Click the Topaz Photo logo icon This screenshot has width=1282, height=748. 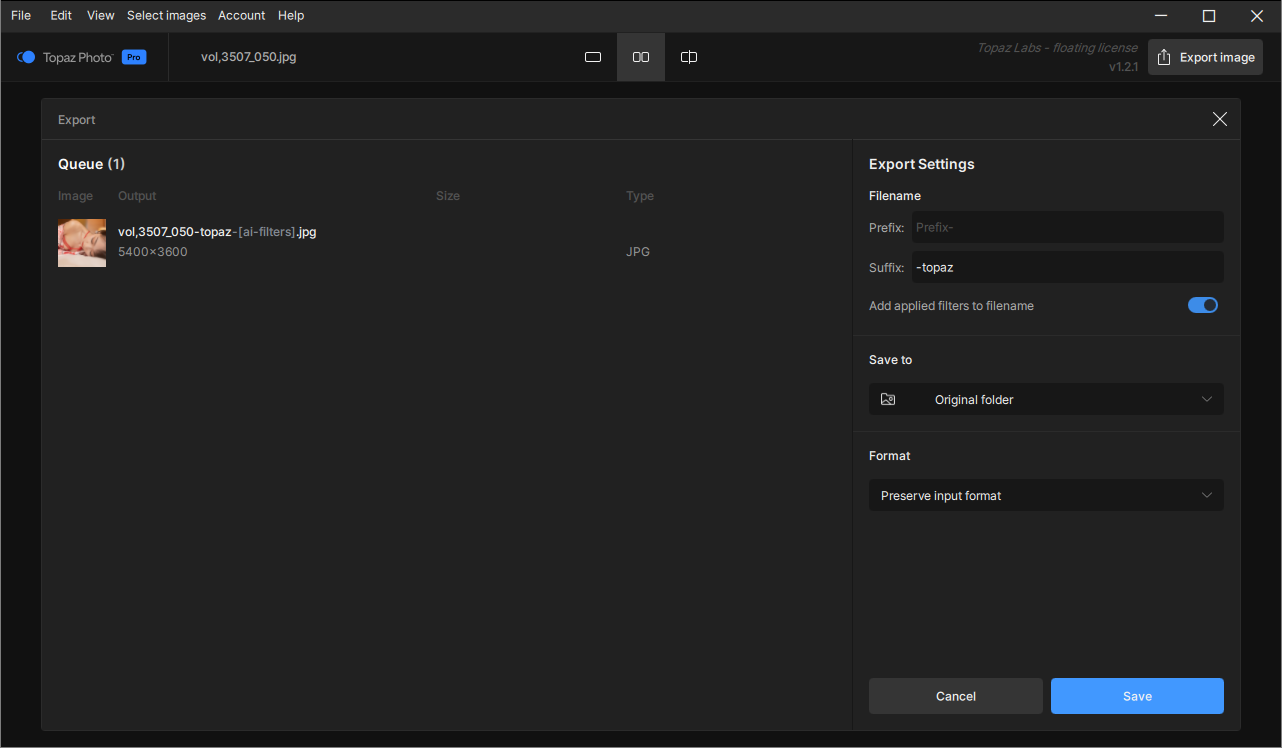coord(26,57)
